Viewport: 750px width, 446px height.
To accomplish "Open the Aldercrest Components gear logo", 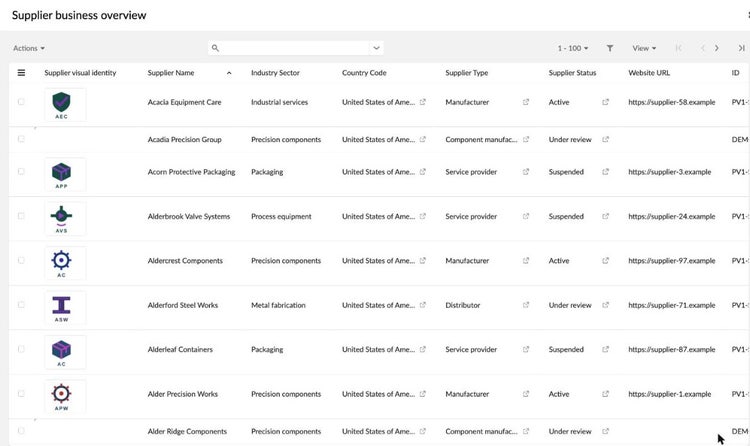I will coord(65,264).
